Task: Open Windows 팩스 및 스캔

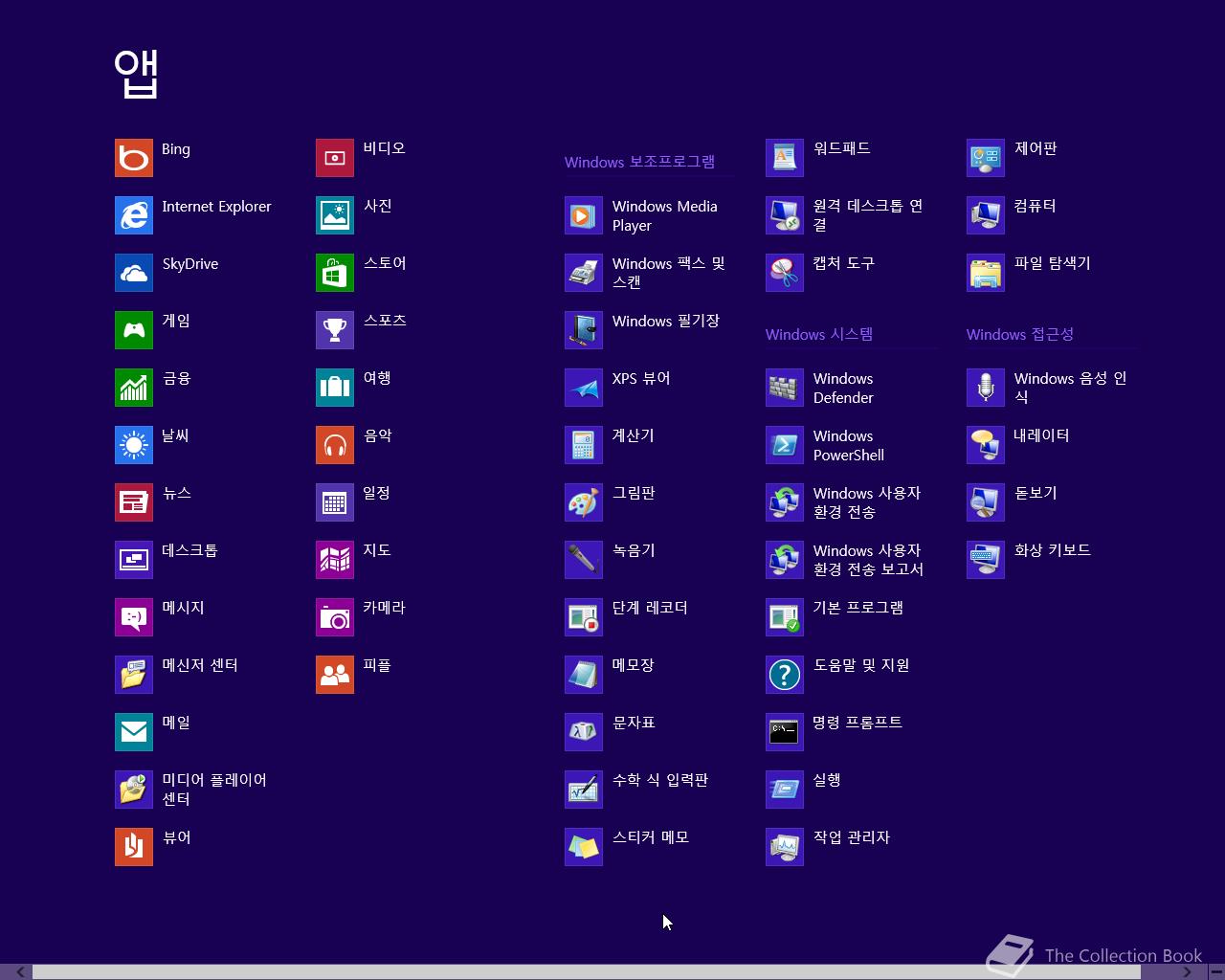Action: click(646, 273)
